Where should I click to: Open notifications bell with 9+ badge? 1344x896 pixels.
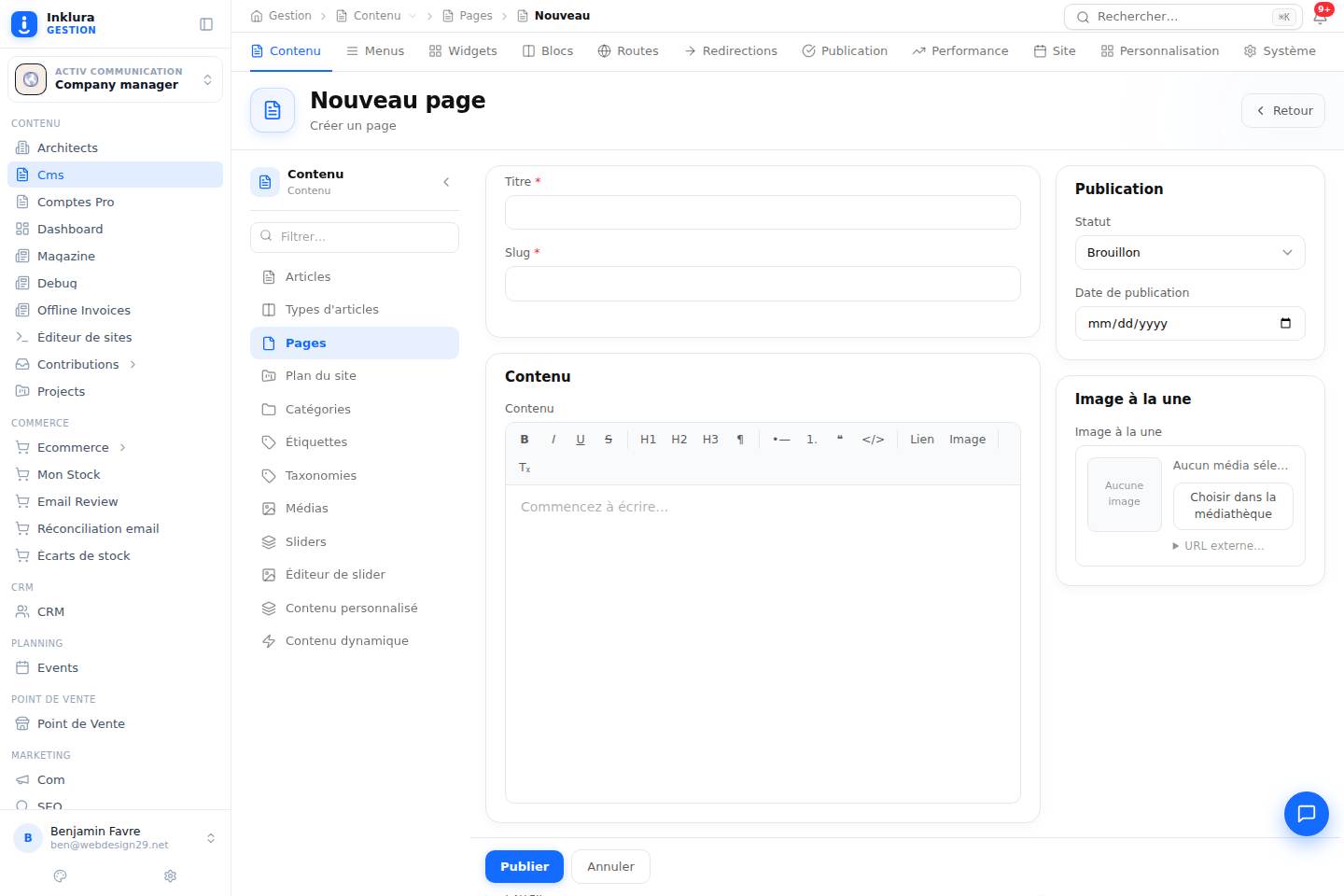pyautogui.click(x=1320, y=16)
